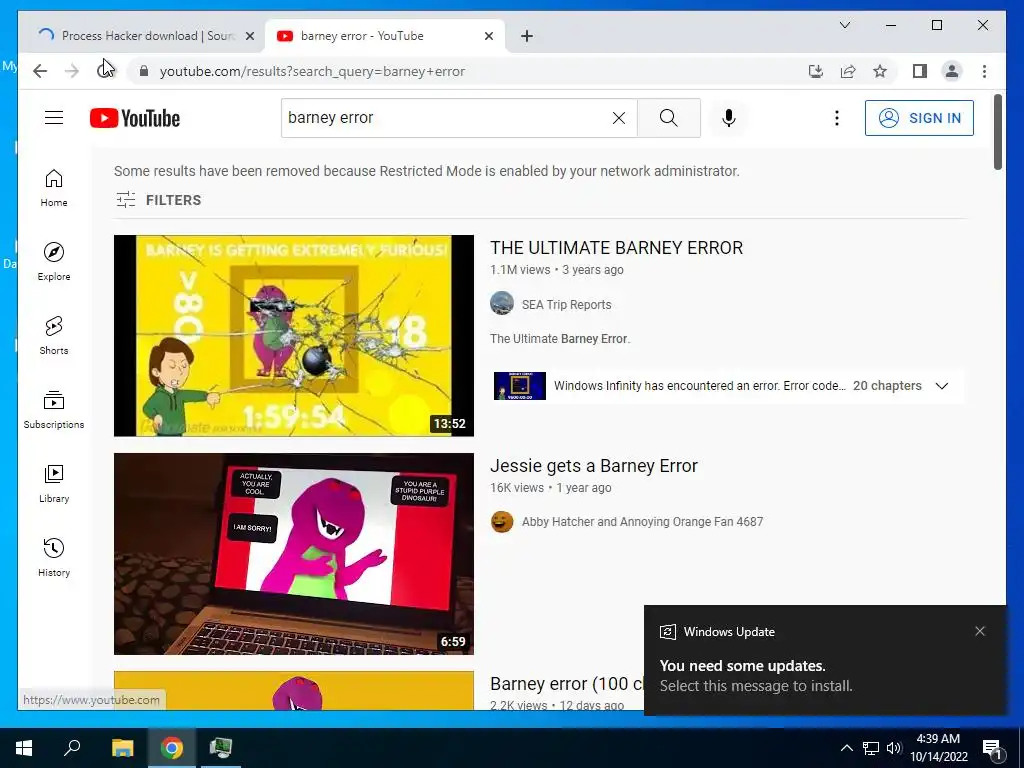Click the browser back arrow

(x=40, y=71)
